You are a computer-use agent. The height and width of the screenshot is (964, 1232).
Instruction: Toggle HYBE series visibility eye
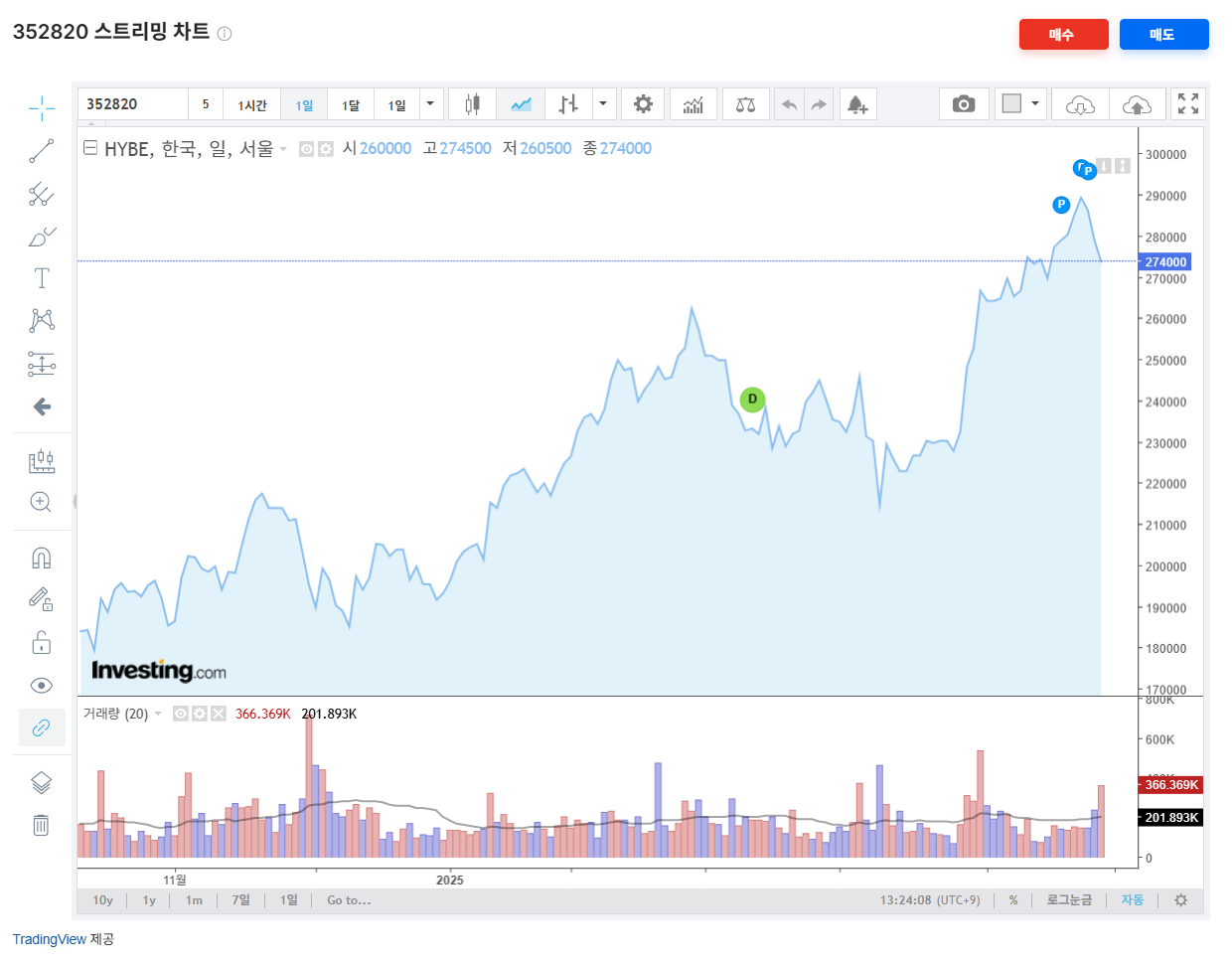click(307, 149)
